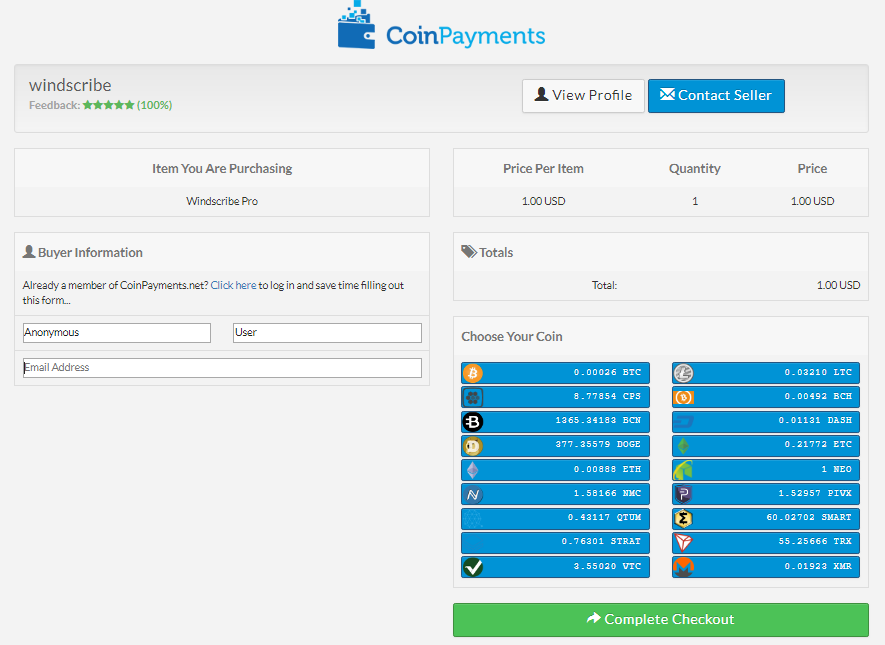This screenshot has width=885, height=645.
Task: Select the PIVX coin icon
Action: pos(684,494)
